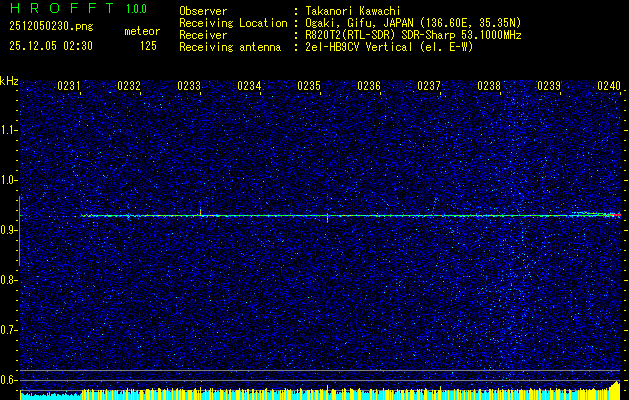Image resolution: width=629 pixels, height=400 pixels.
Task: Click antenna text 2el-HB9CV Vertical
Action: [x=359, y=47]
